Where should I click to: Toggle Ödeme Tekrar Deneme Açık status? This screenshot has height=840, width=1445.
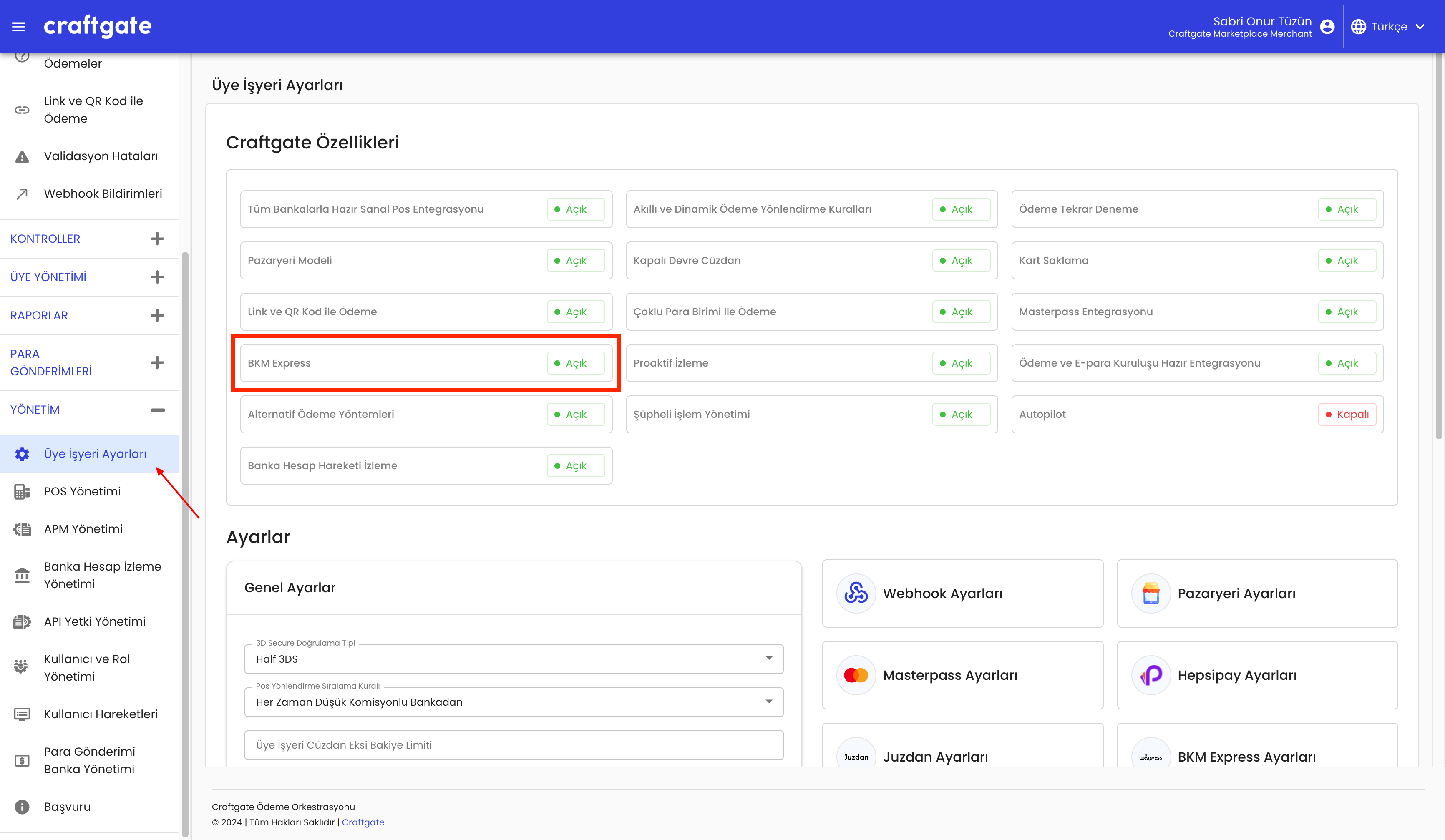(1347, 209)
